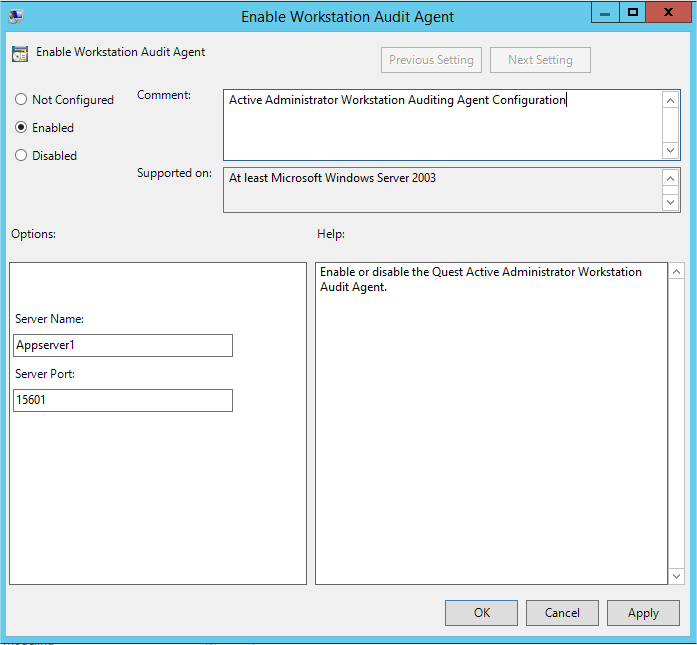697x645 pixels.
Task: Click the 'Supported on:' label
Action: (x=174, y=173)
